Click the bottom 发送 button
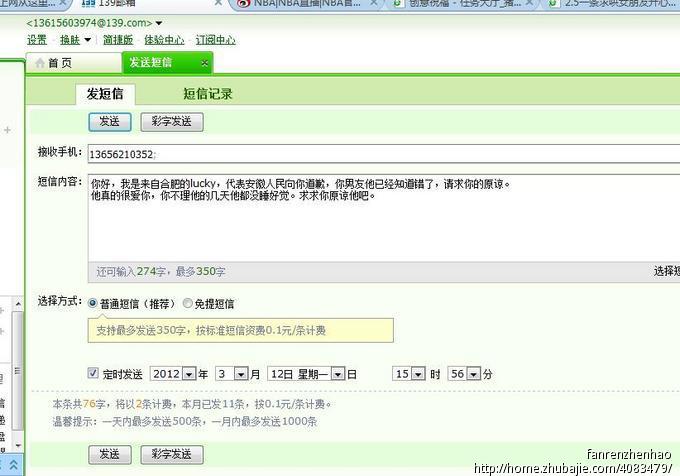Screen dimensions: 680x476 110,455
